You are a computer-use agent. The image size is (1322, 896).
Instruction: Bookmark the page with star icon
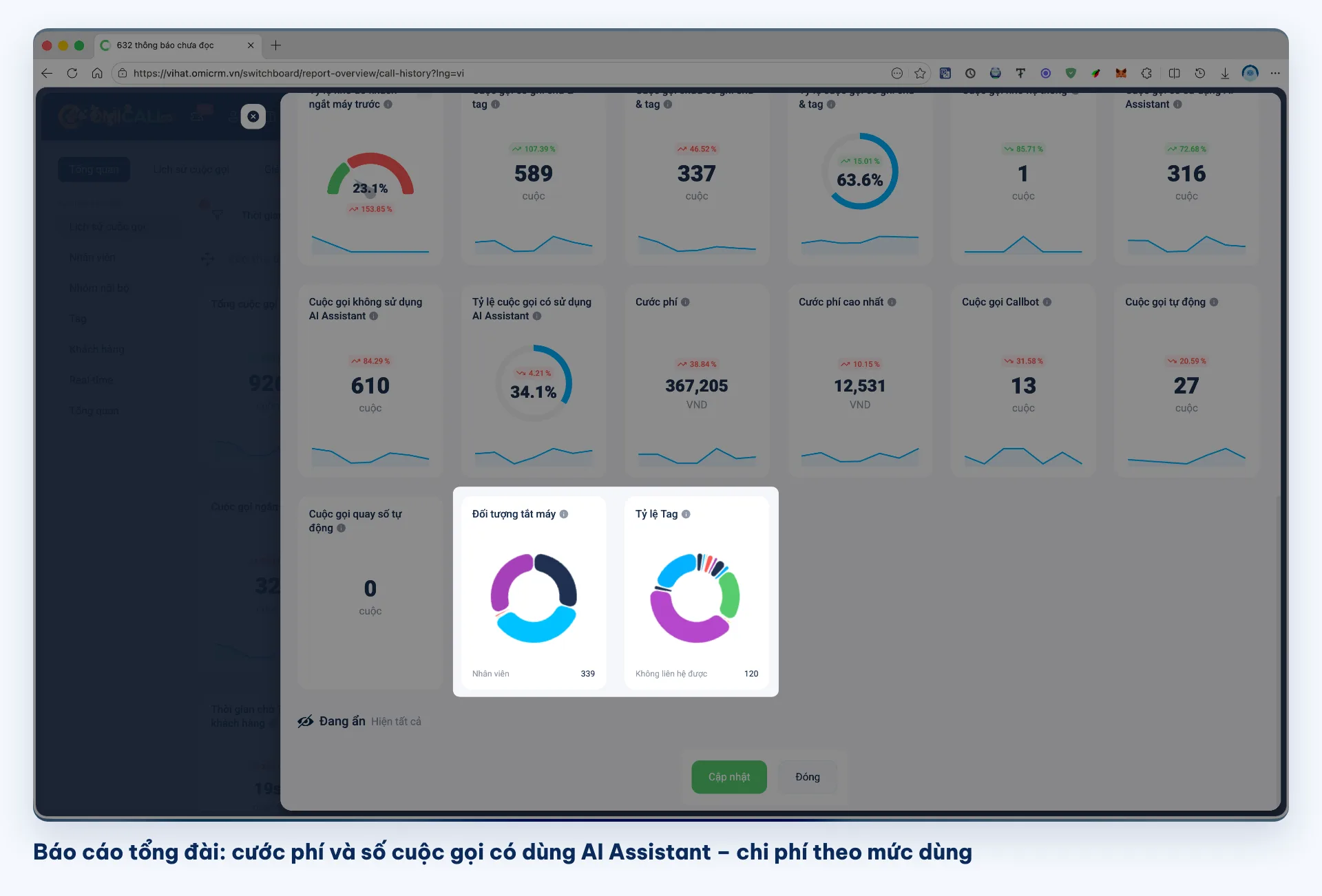coord(920,73)
